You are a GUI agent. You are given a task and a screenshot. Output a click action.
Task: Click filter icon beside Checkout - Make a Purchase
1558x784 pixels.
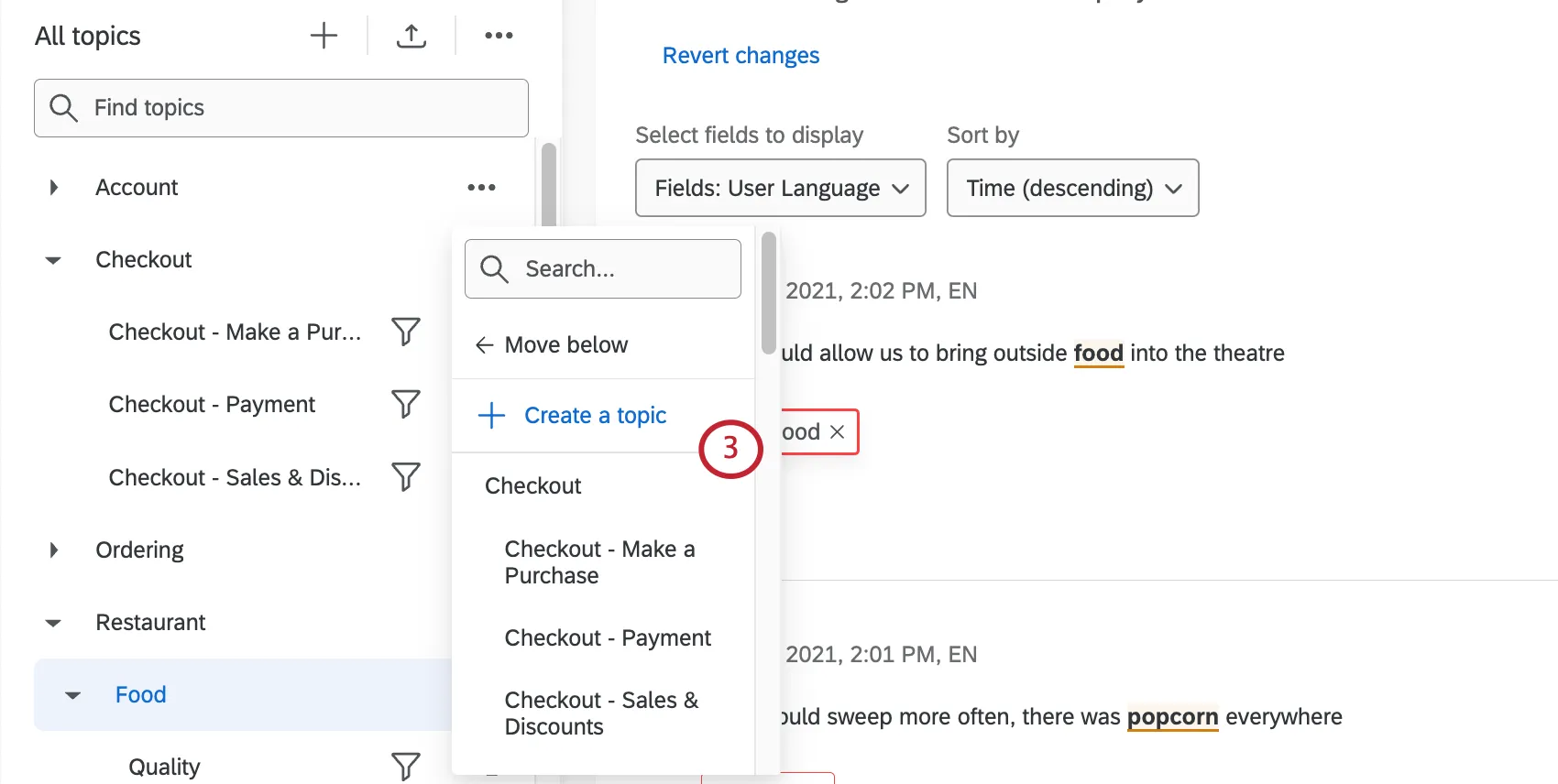[405, 332]
